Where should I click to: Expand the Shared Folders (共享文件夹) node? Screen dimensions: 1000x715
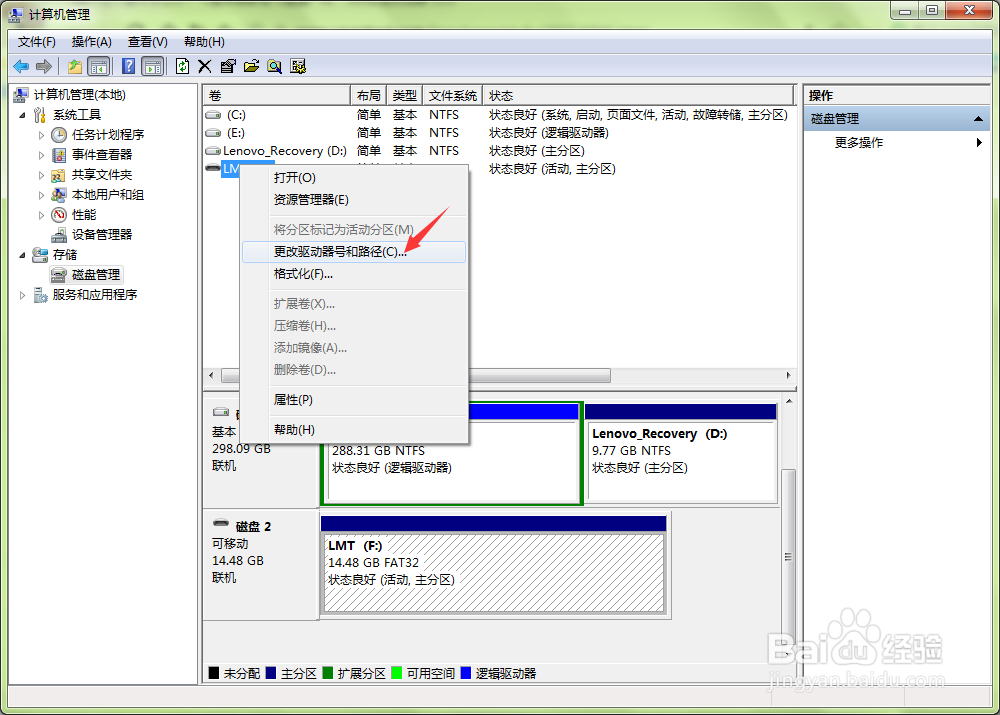[41, 175]
